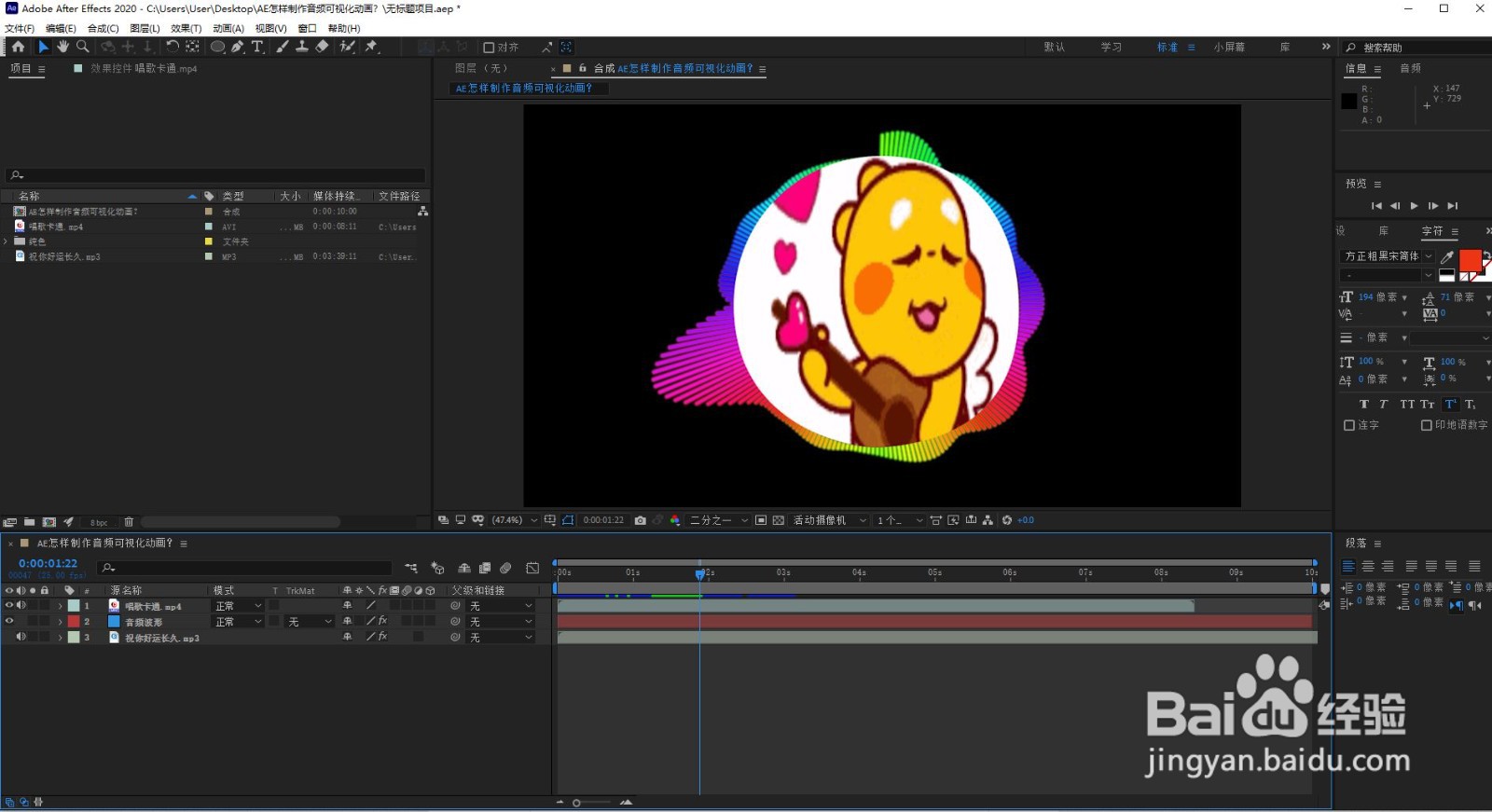
Task: Select the Eraser tool
Action: point(322,47)
